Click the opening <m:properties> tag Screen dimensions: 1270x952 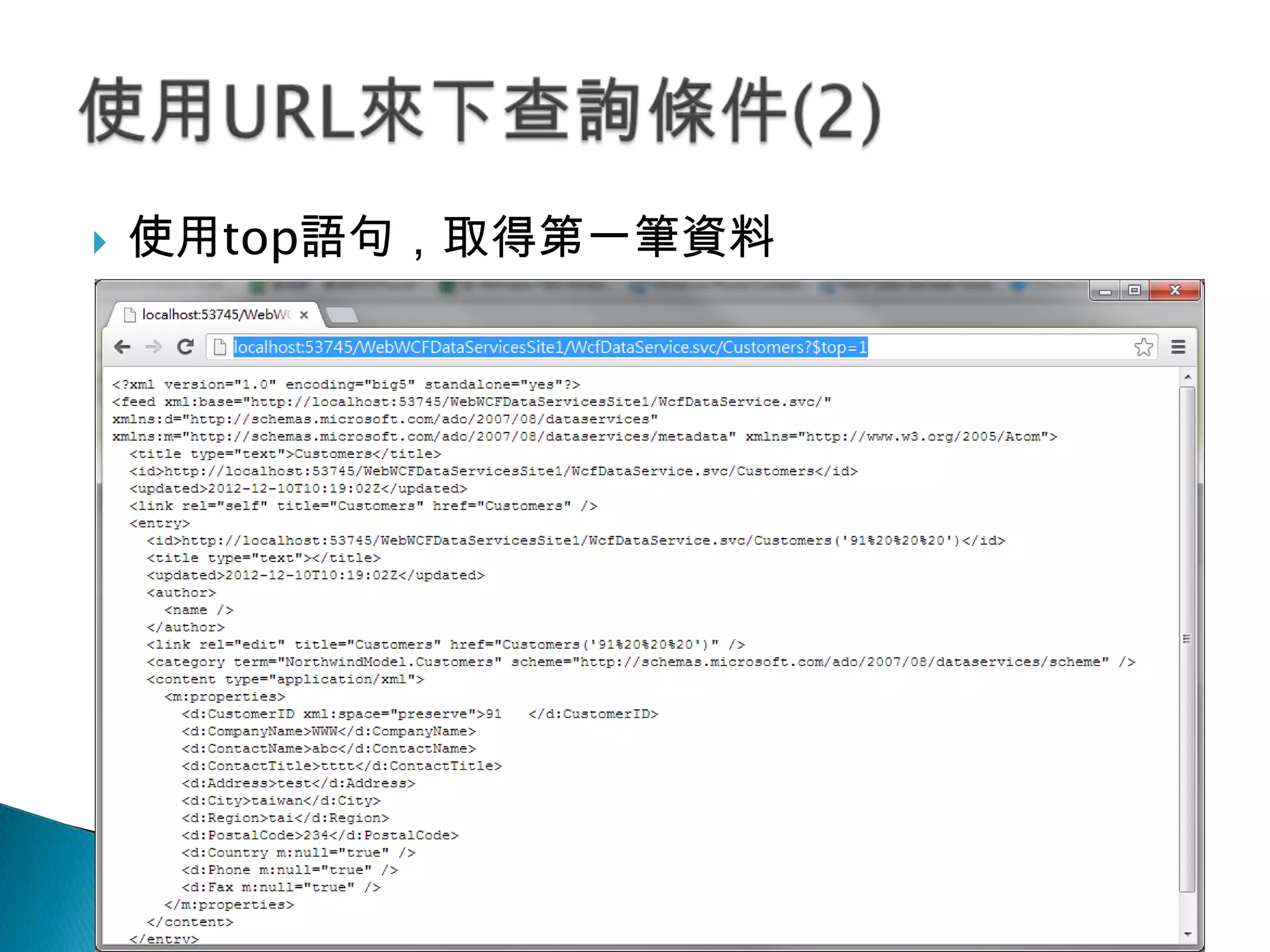click(224, 697)
